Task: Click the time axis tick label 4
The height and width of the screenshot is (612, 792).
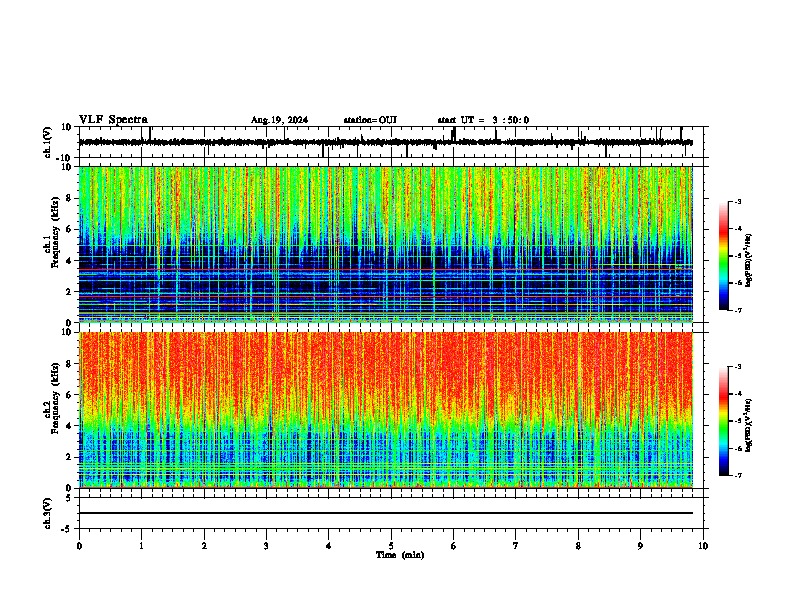Action: click(329, 546)
